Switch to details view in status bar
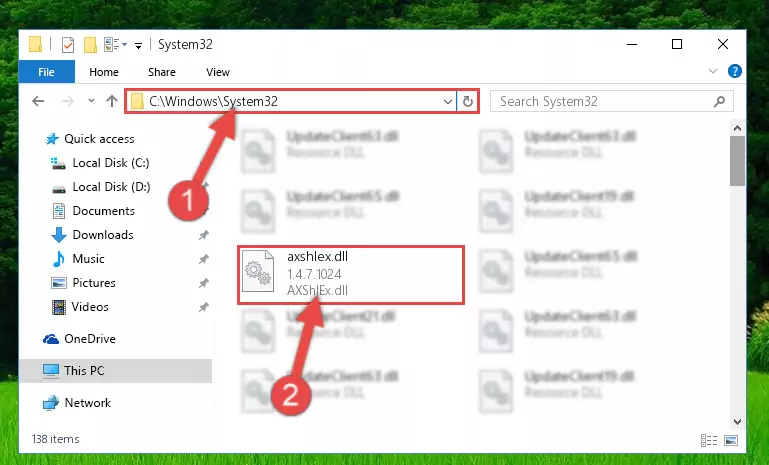This screenshot has width=769, height=465. pos(709,440)
